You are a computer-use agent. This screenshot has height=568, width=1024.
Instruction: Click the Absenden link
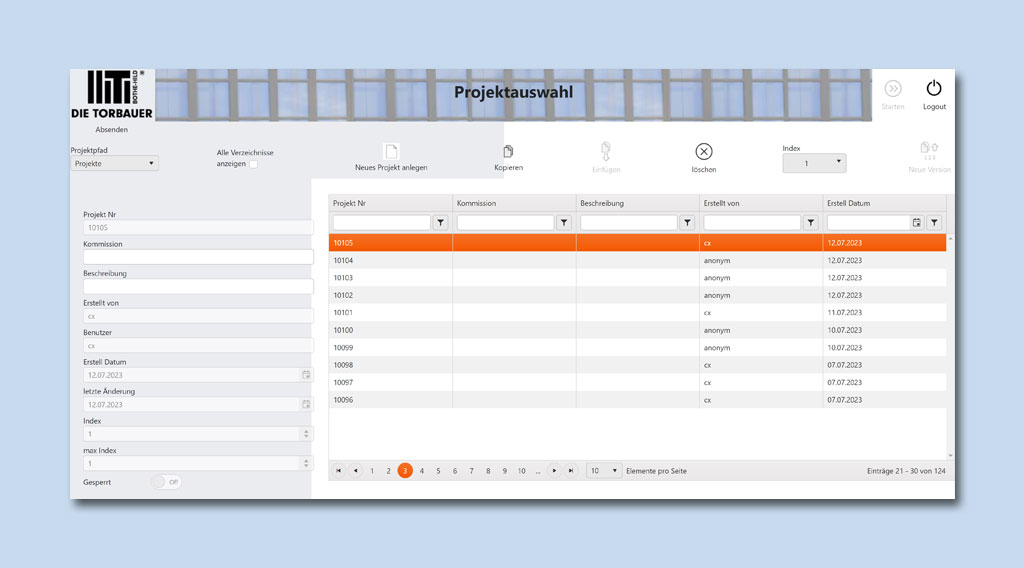(111, 130)
